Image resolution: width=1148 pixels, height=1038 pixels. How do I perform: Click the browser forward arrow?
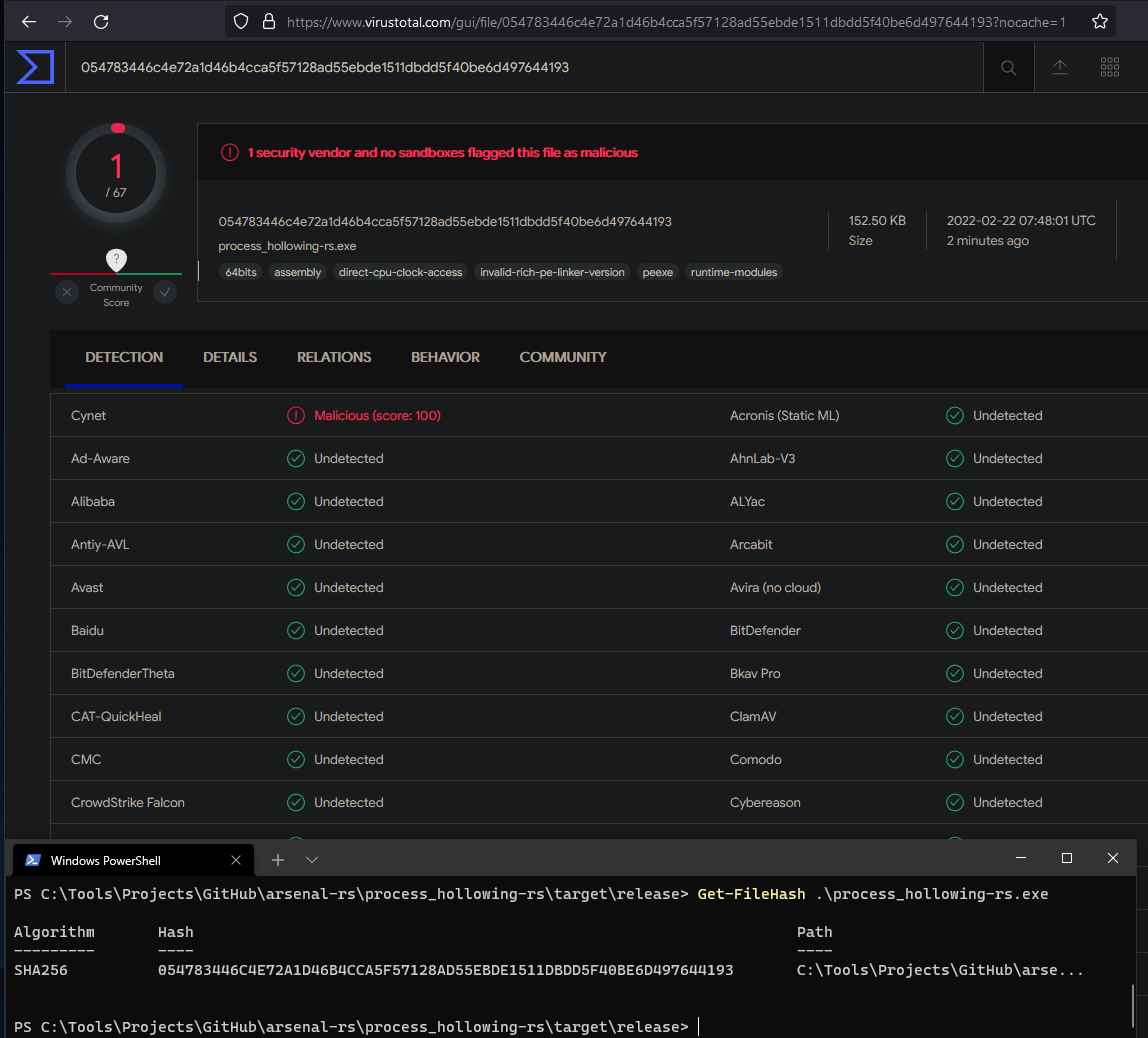click(x=65, y=22)
